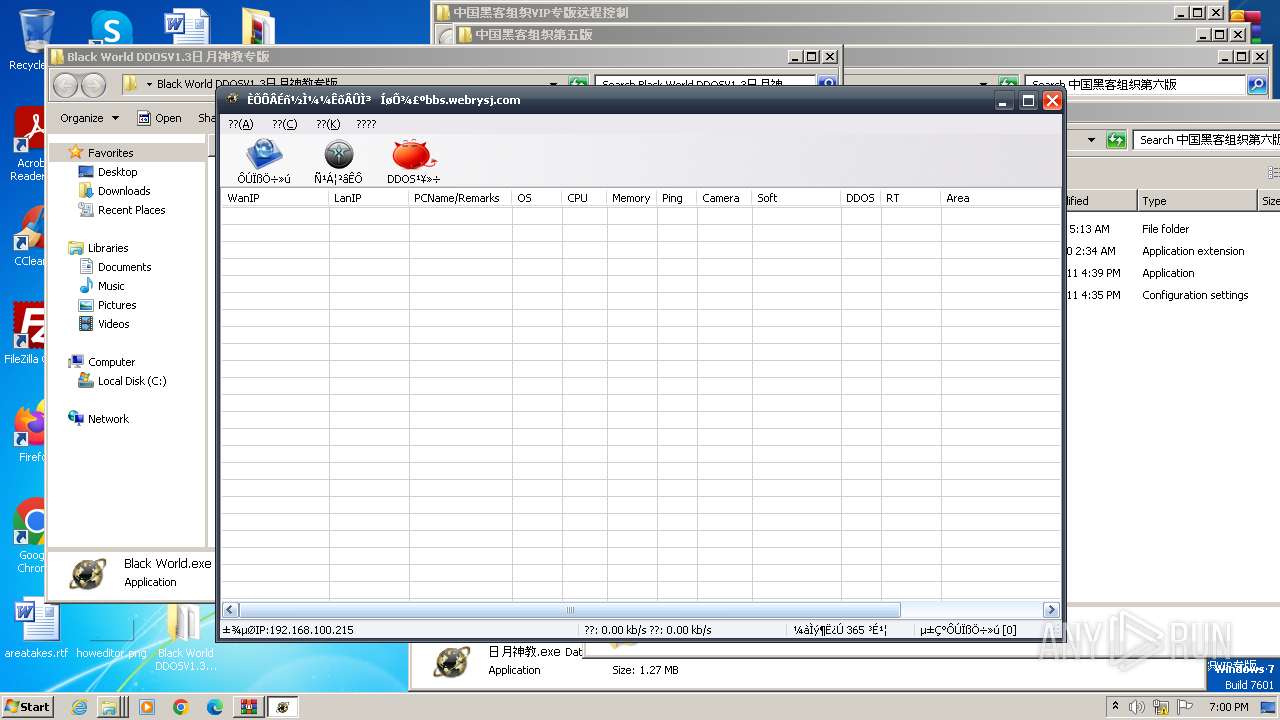This screenshot has width=1280, height=720.
Task: Open Downloads in navigation pane
Action: 124,191
